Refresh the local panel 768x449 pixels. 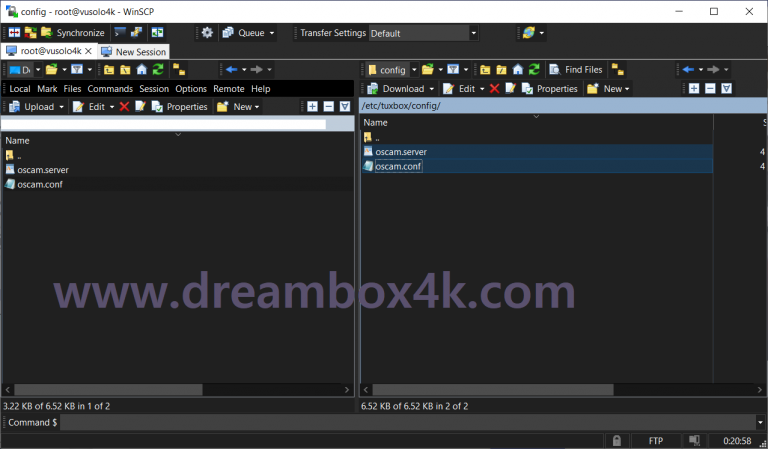pos(158,70)
